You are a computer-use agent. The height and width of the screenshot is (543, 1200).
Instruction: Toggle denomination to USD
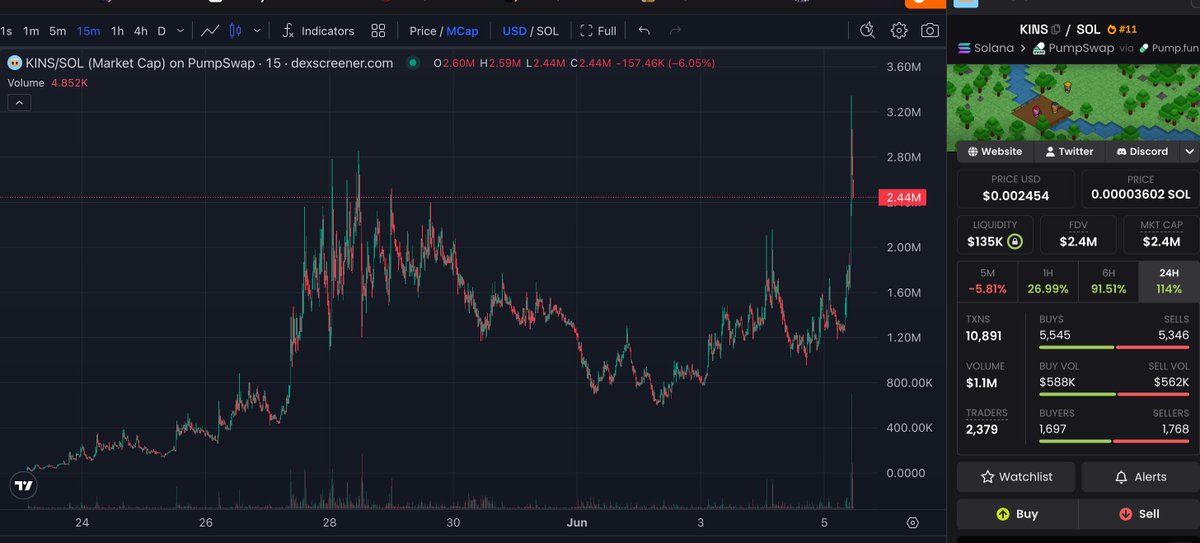(x=514, y=31)
